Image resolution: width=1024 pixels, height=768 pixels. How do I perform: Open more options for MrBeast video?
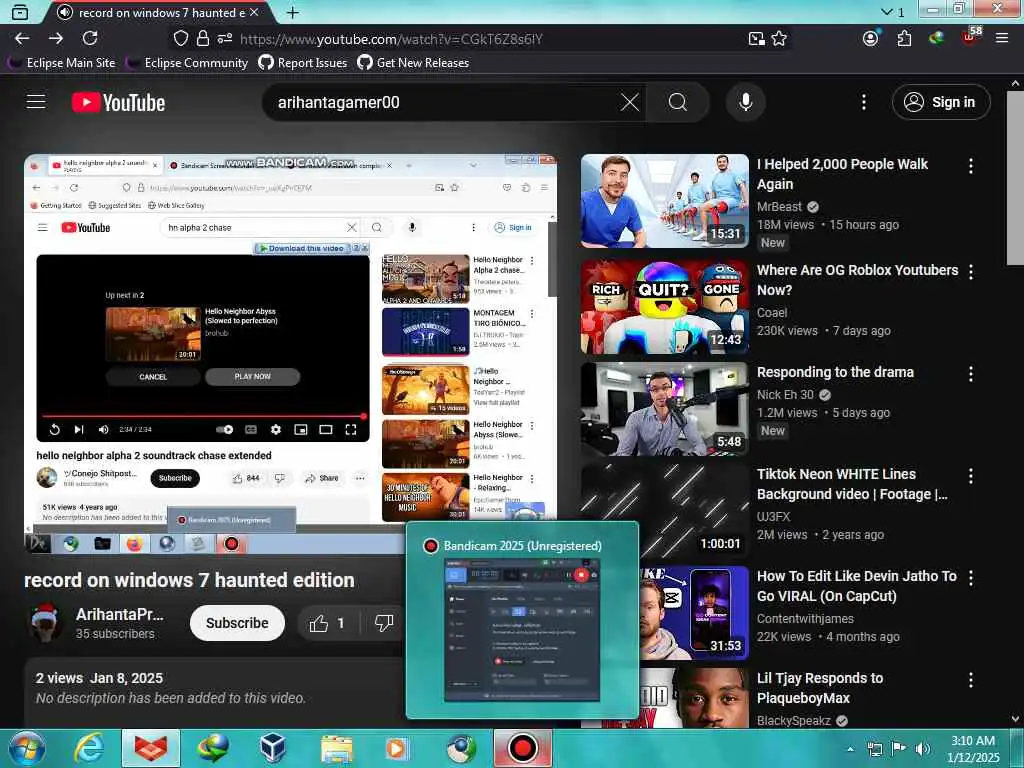coord(971,166)
